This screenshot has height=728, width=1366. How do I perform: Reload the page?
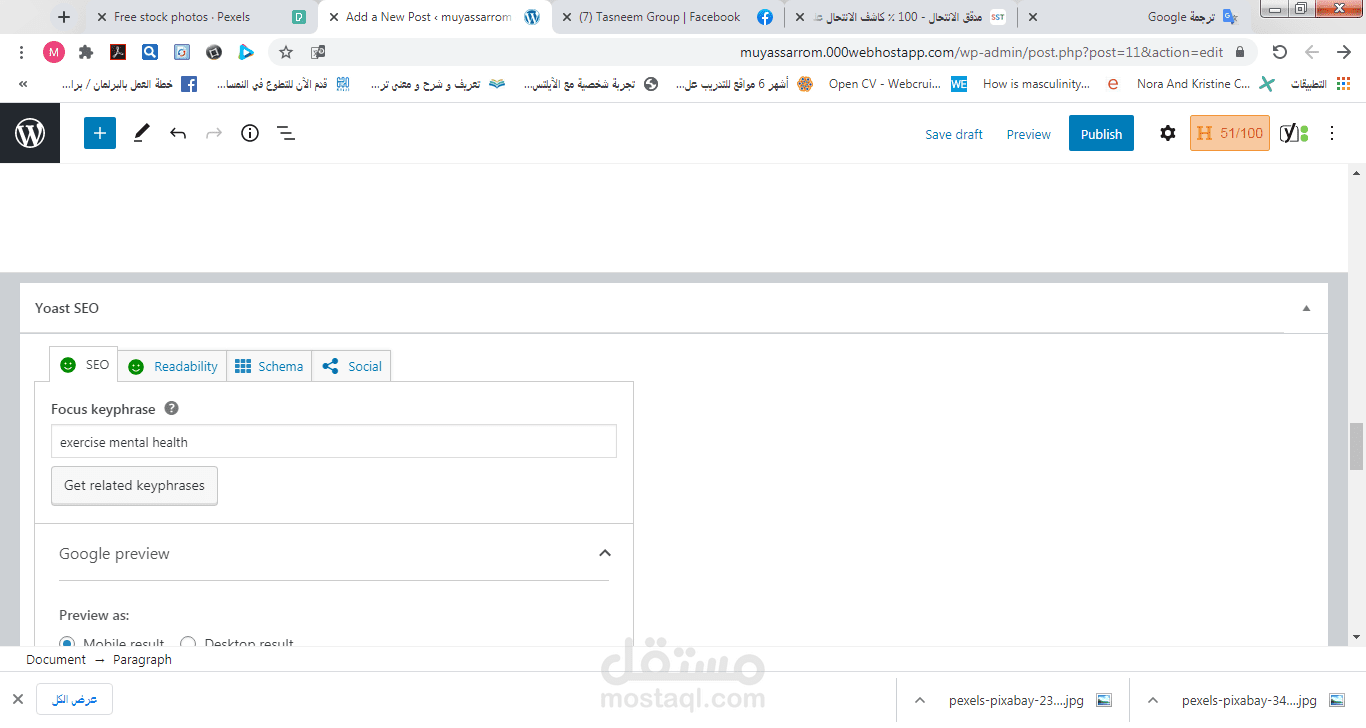[x=1279, y=52]
